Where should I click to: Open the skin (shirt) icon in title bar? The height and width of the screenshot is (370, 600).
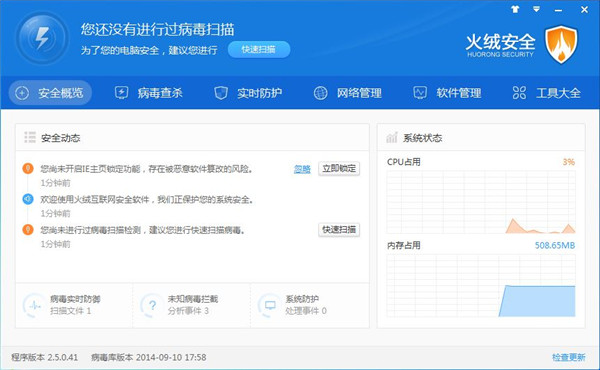(515, 9)
